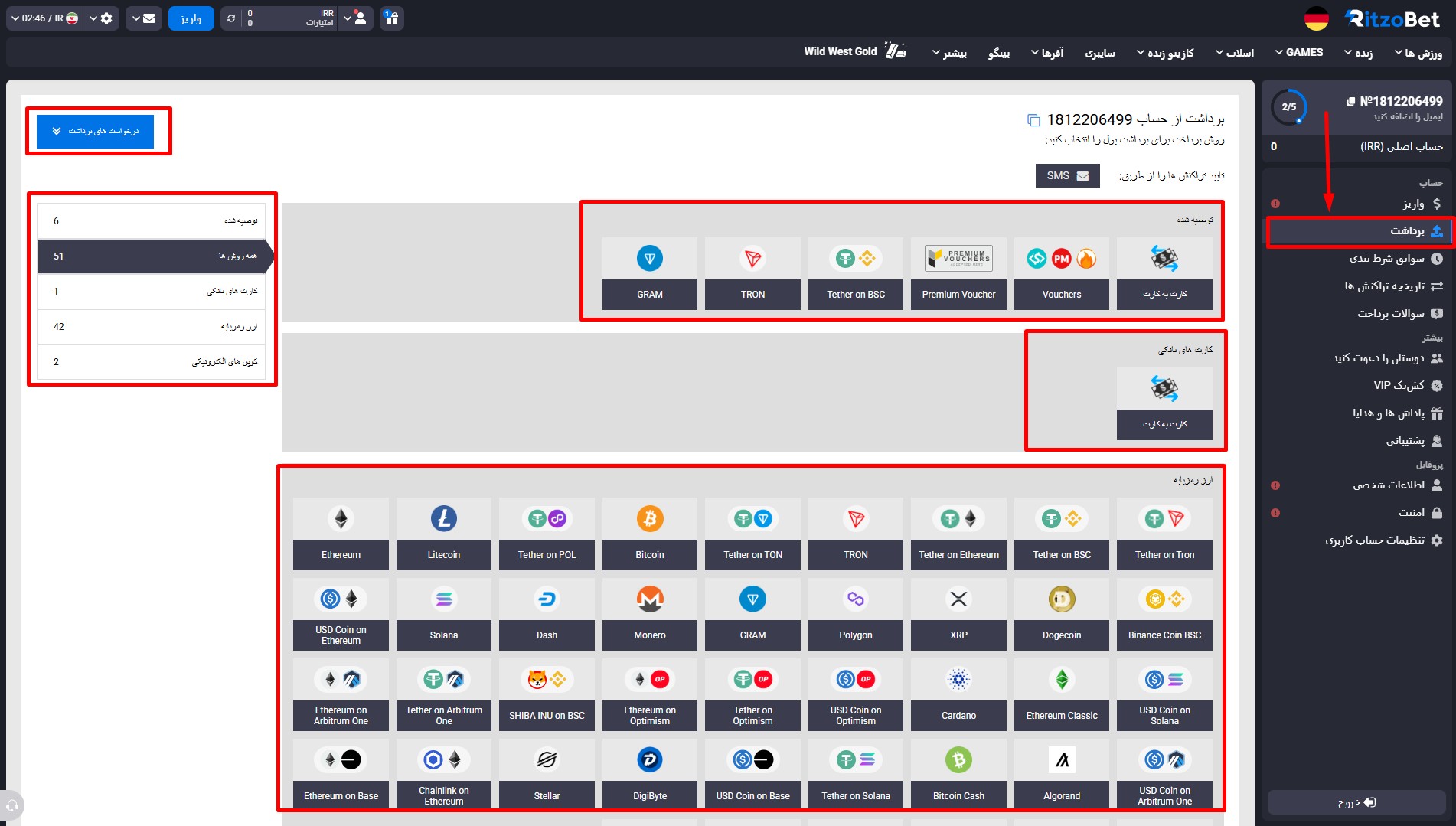Pick the Algorand payment tile
The height and width of the screenshot is (826, 1456).
[1062, 775]
